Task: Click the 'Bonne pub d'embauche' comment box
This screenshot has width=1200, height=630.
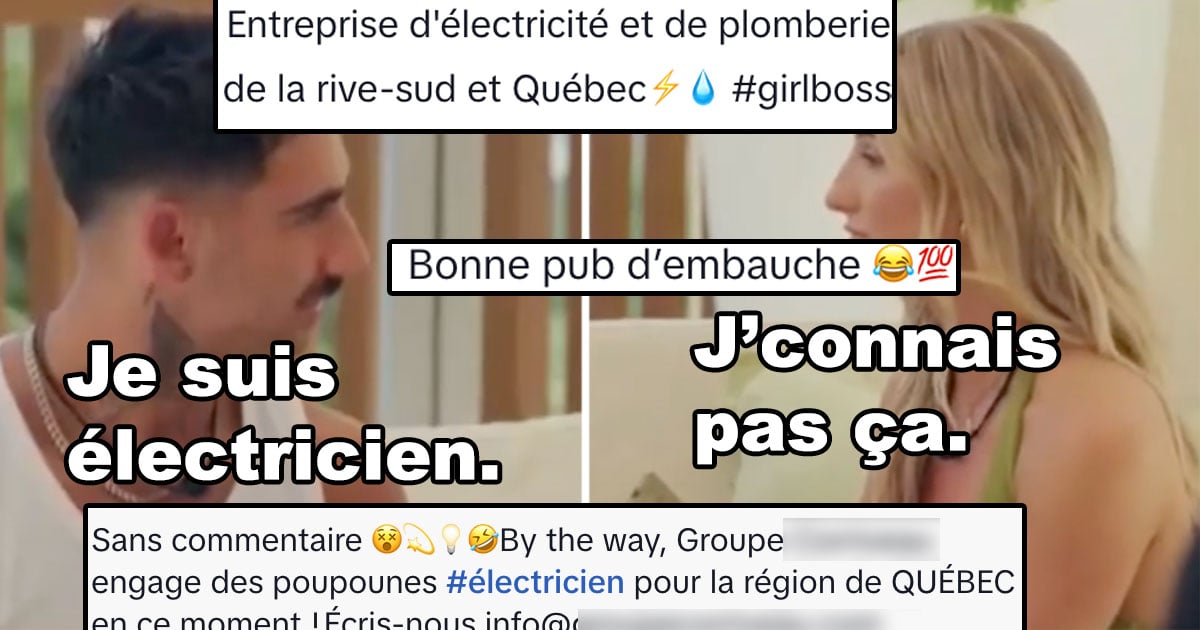Action: click(x=673, y=267)
